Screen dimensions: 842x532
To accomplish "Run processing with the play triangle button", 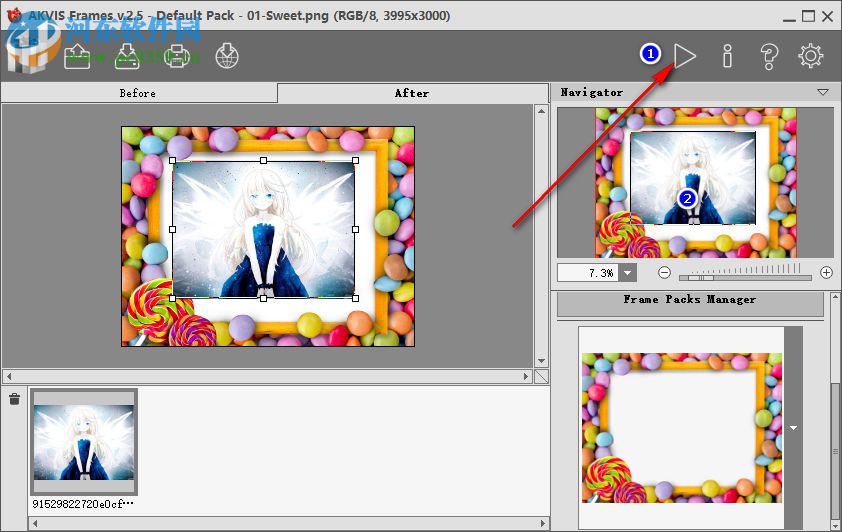I will 685,56.
